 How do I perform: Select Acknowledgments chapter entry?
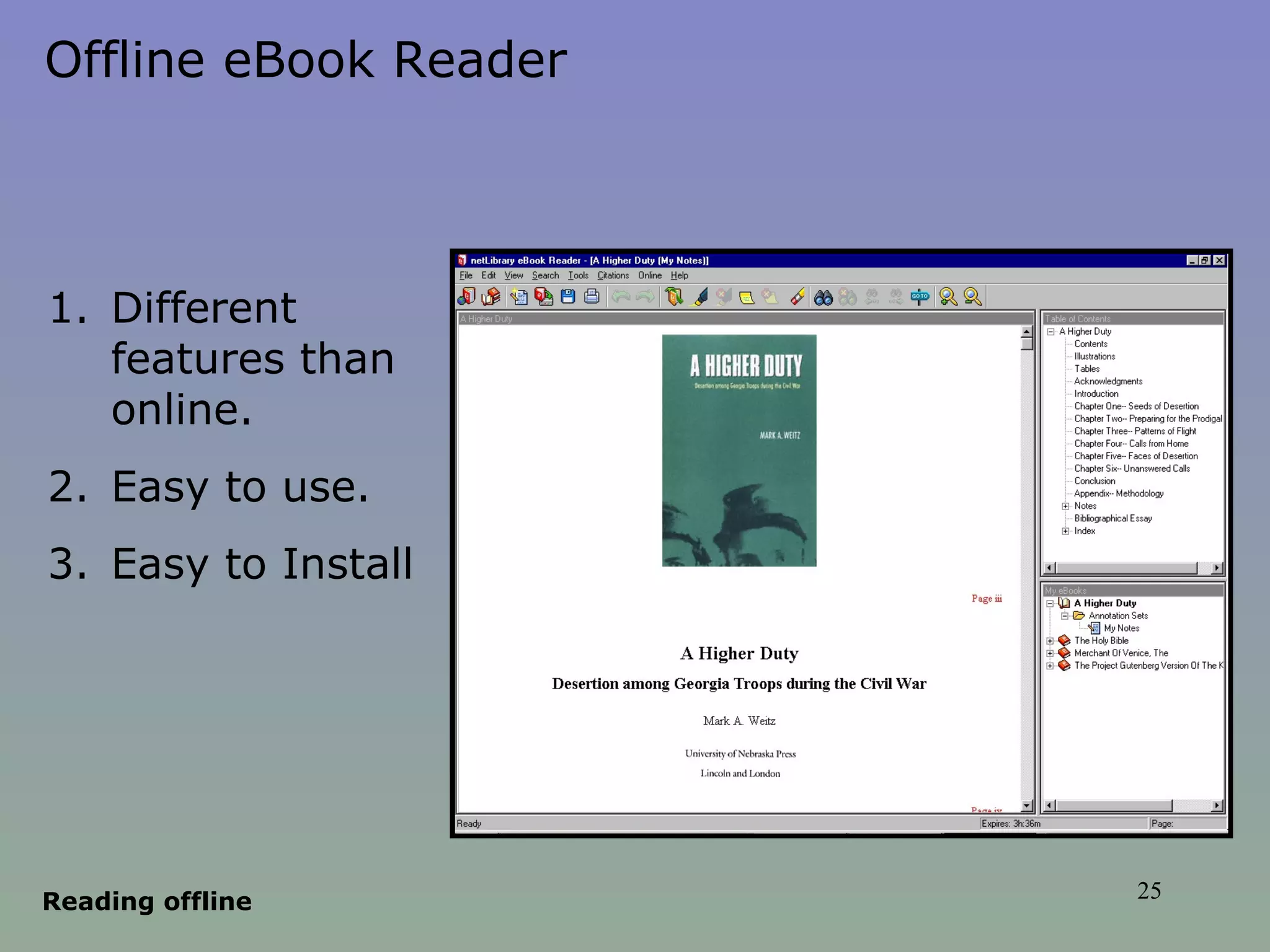(1108, 381)
